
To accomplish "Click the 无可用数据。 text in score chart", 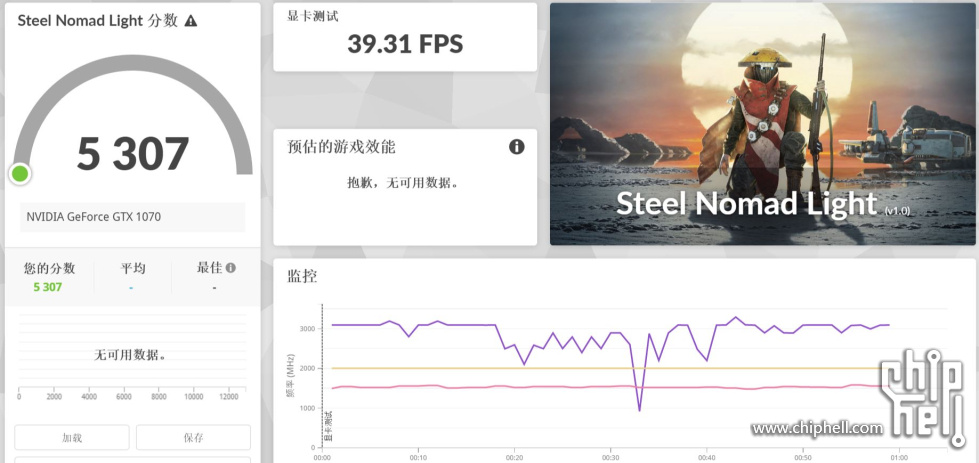I will 130,355.
